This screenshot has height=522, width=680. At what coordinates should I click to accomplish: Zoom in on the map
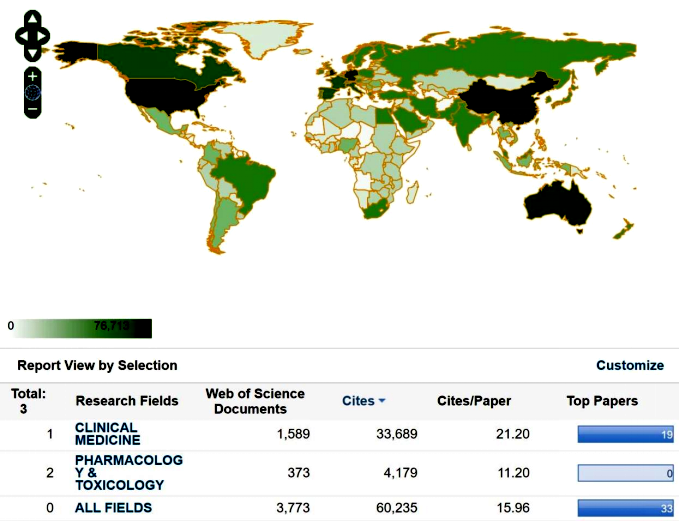click(33, 76)
